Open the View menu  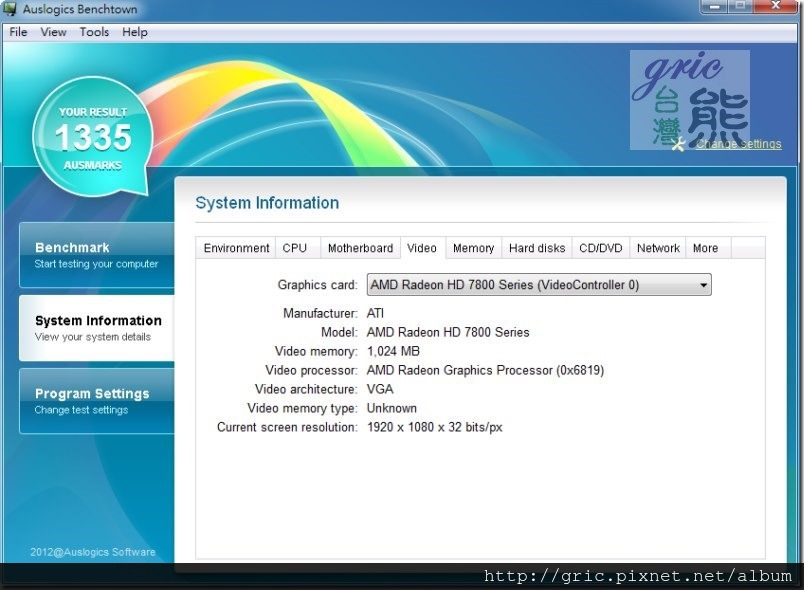[53, 32]
